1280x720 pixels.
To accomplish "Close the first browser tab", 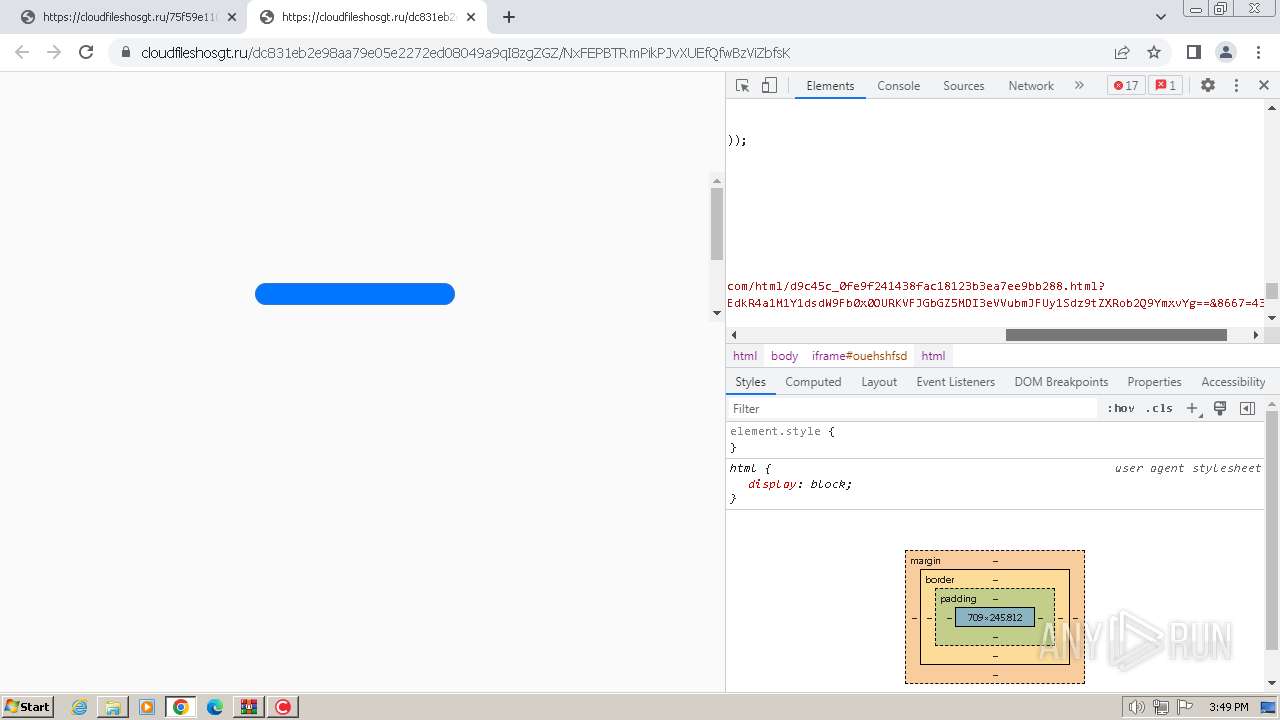I will (232, 17).
